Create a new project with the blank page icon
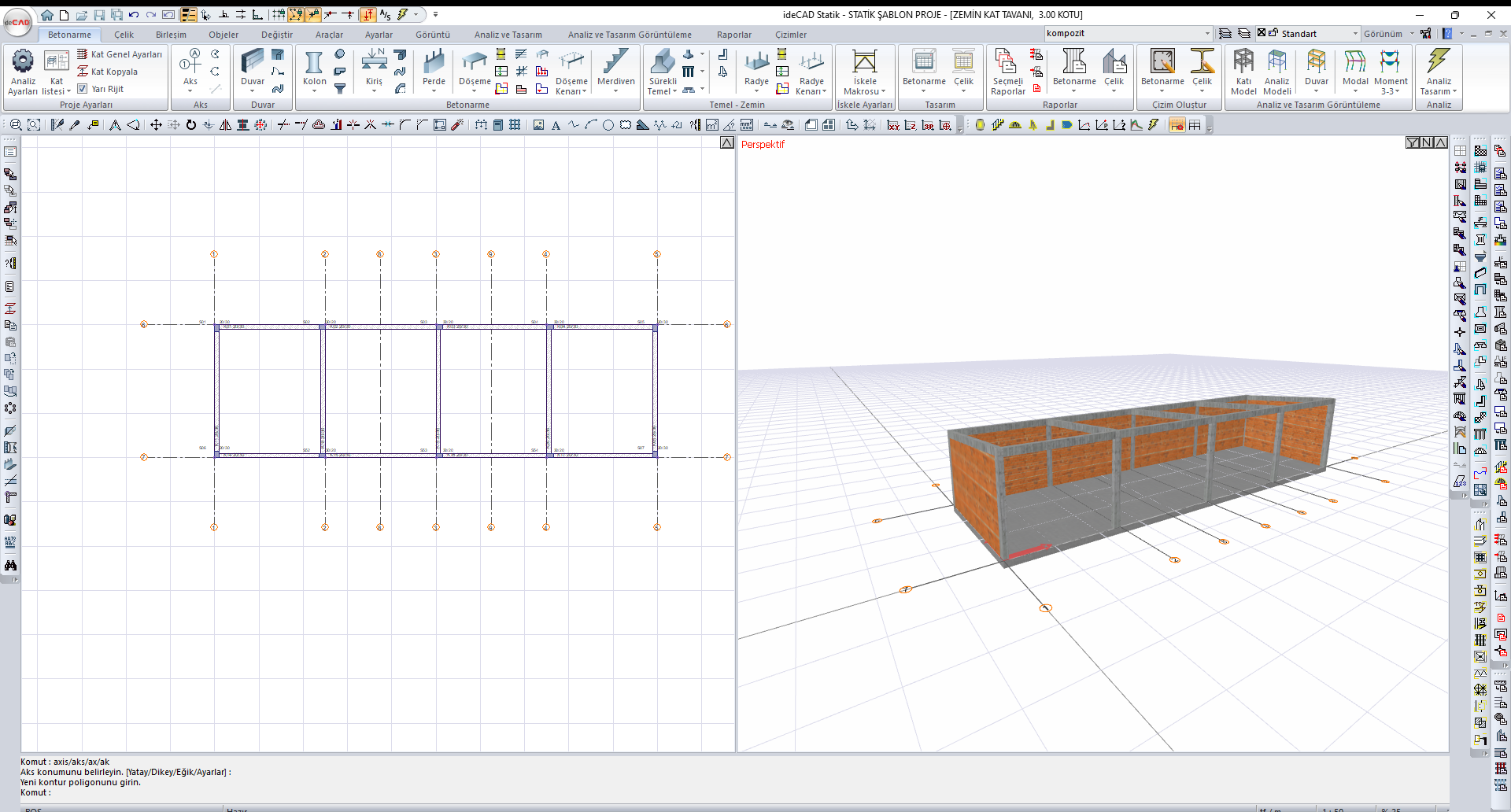1511x812 pixels. click(65, 15)
